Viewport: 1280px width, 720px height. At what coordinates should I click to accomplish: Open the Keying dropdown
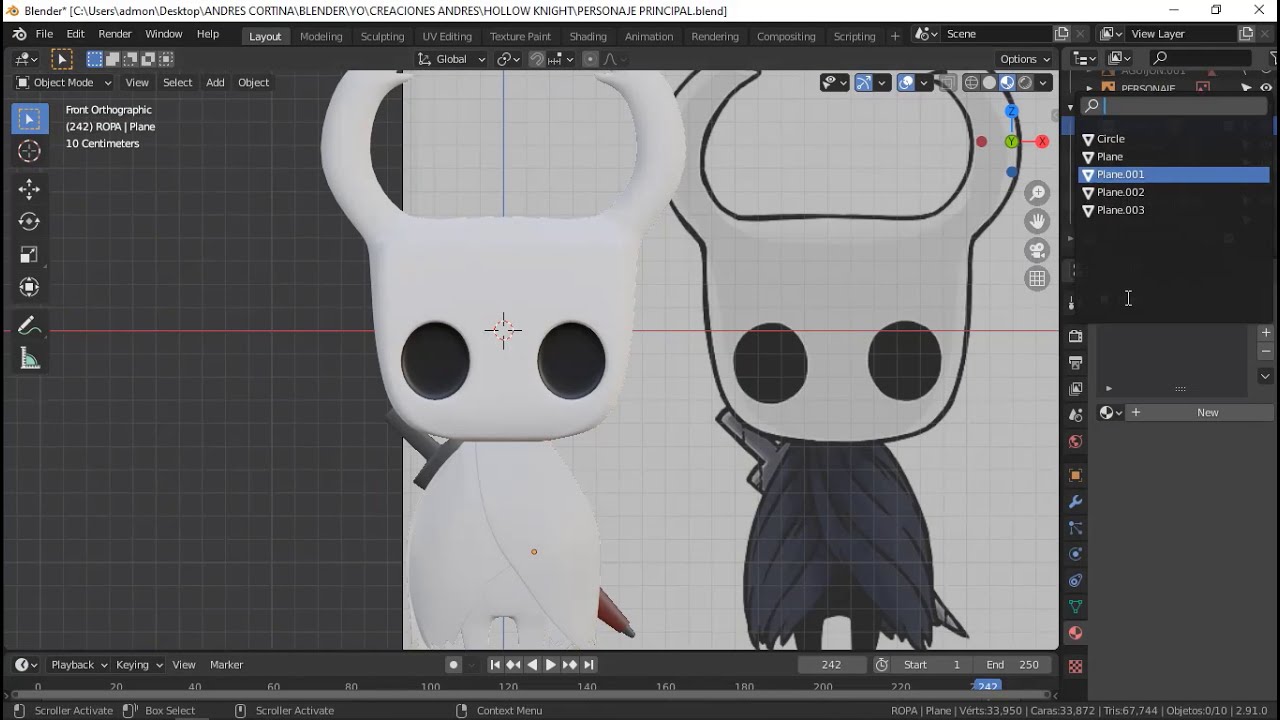[139, 664]
